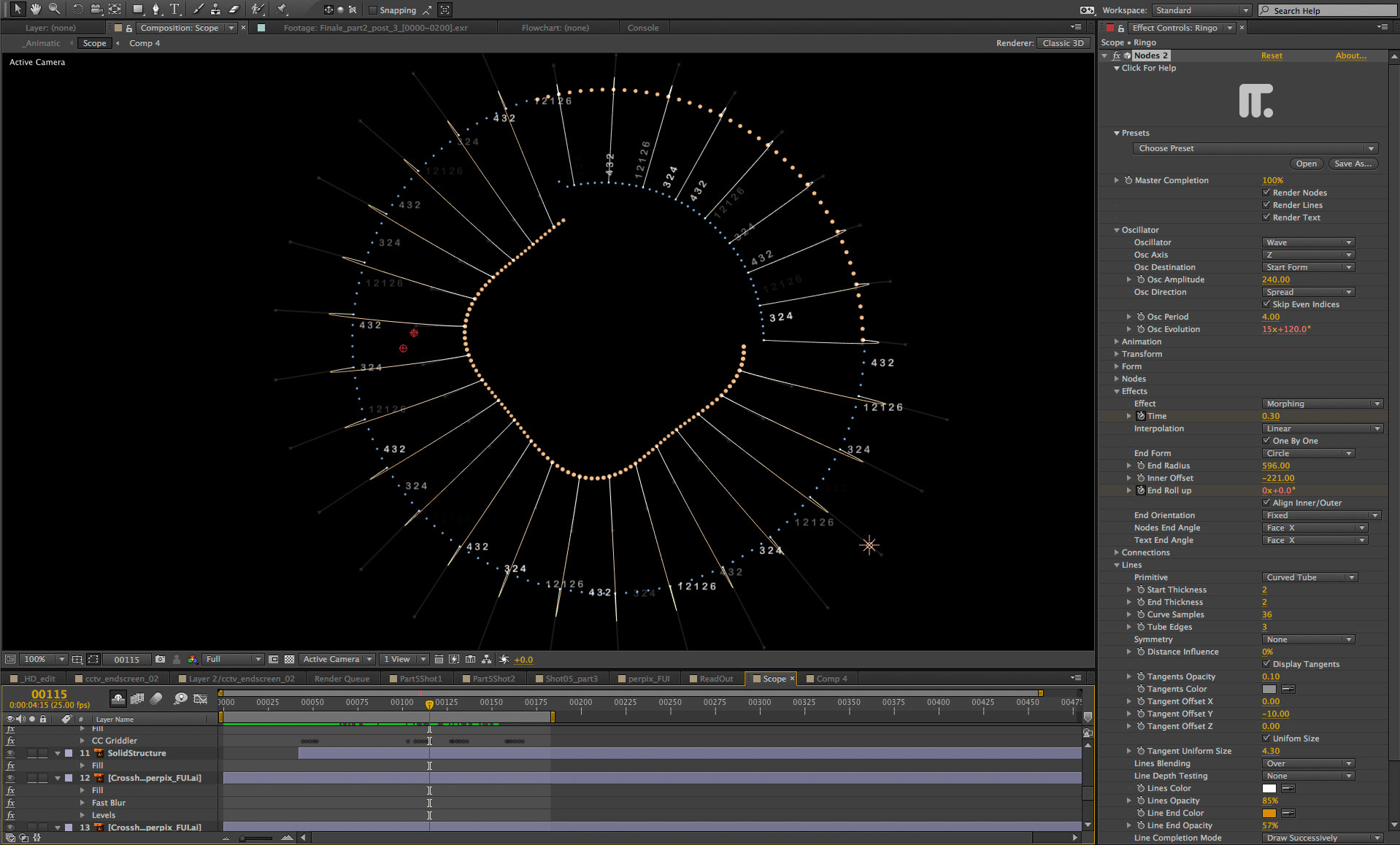Select the Brush tool
This screenshot has width=1400, height=845.
click(x=198, y=9)
